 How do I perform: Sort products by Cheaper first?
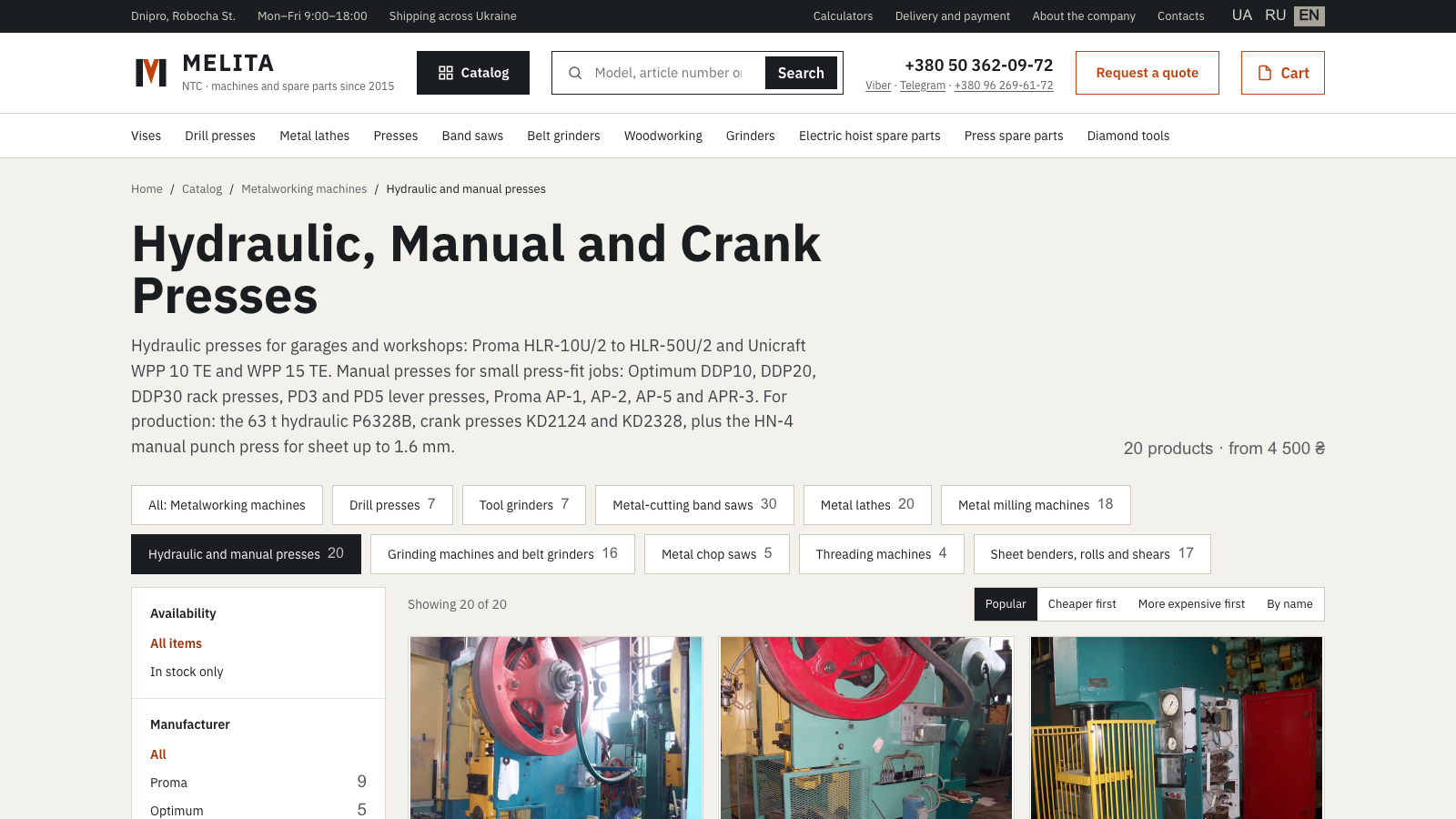coord(1082,604)
